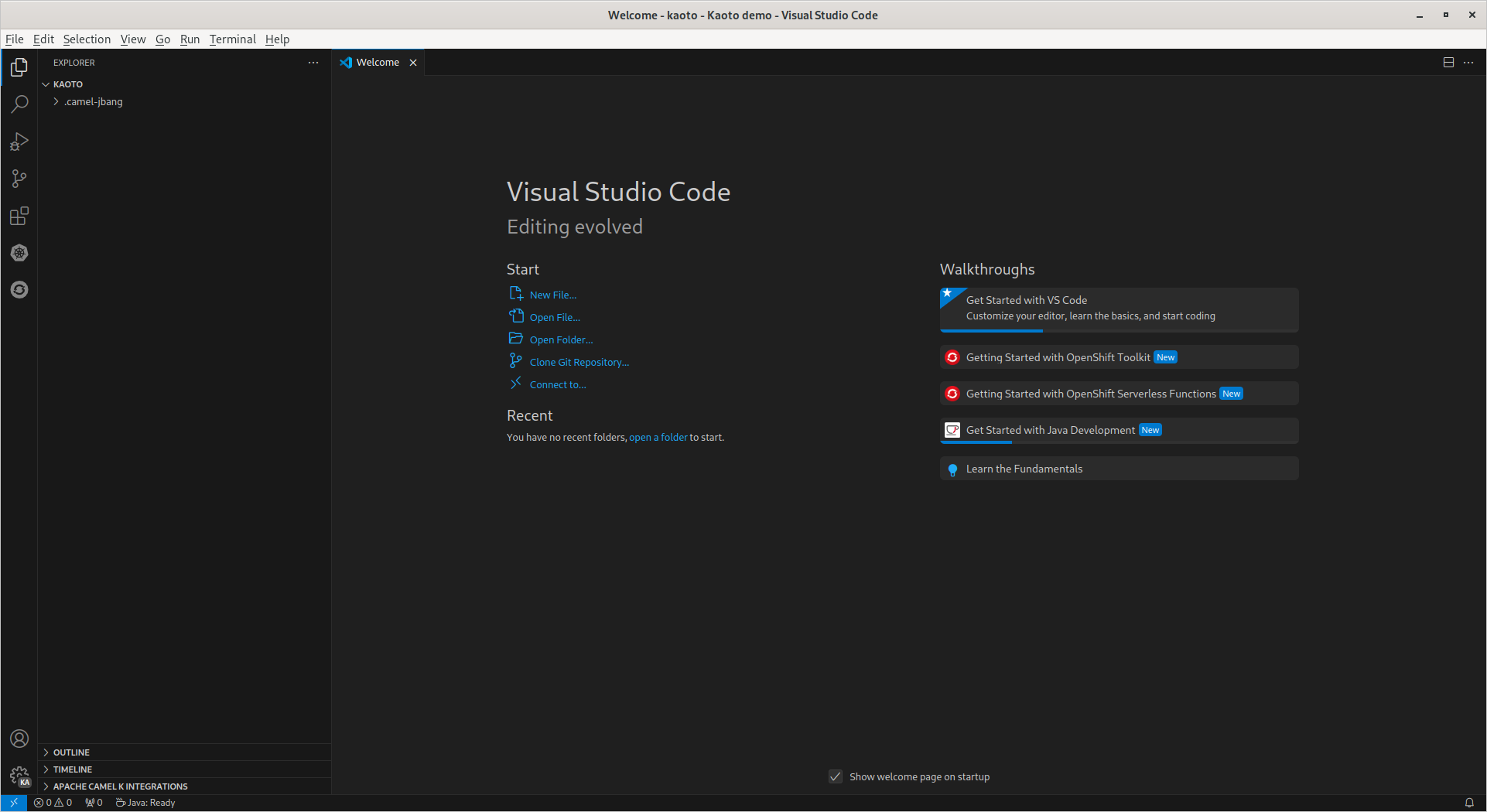Image resolution: width=1487 pixels, height=812 pixels.
Task: Click the Connect to... link
Action: click(558, 384)
